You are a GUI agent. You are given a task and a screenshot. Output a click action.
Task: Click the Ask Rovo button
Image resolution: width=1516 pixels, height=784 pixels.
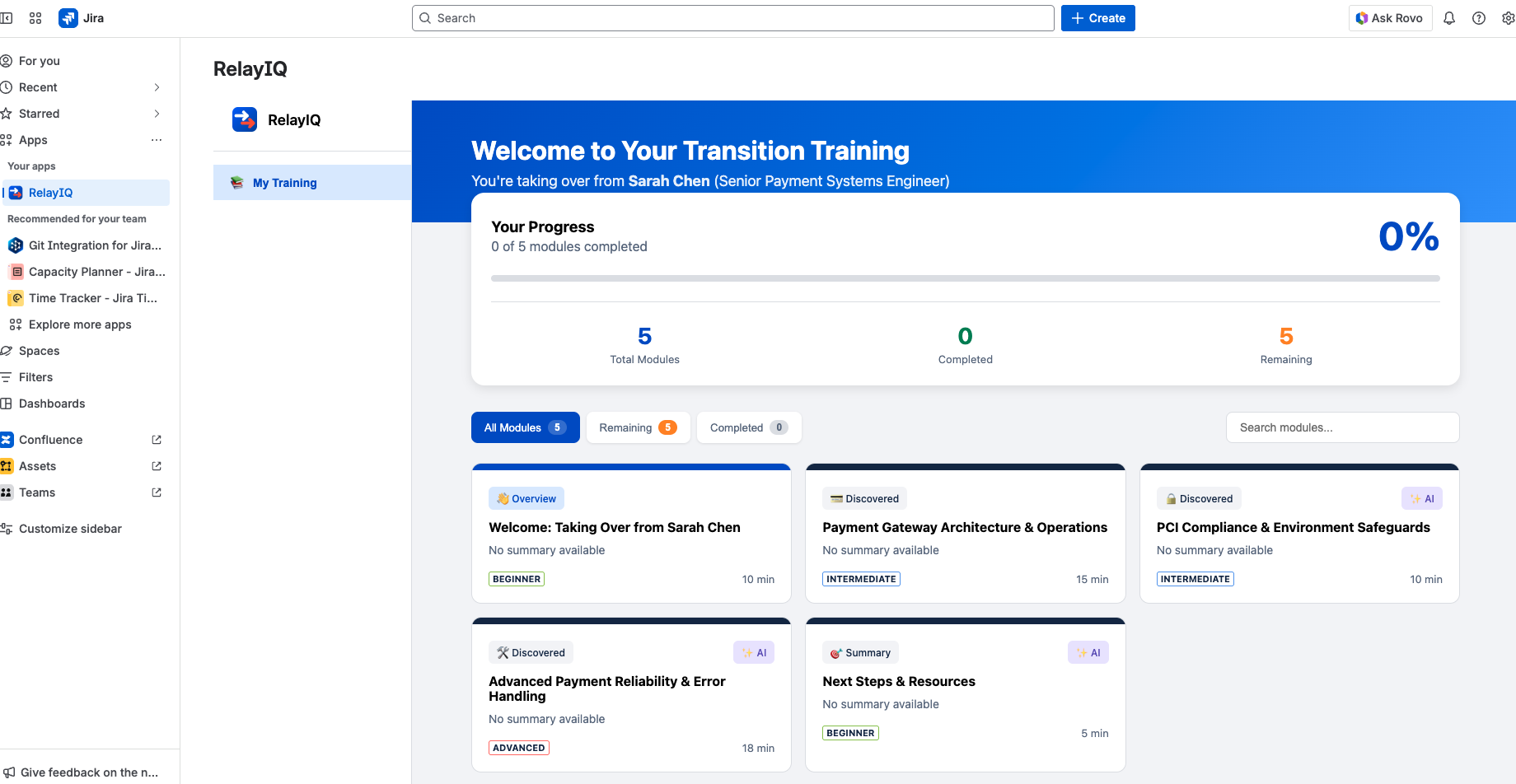tap(1390, 18)
